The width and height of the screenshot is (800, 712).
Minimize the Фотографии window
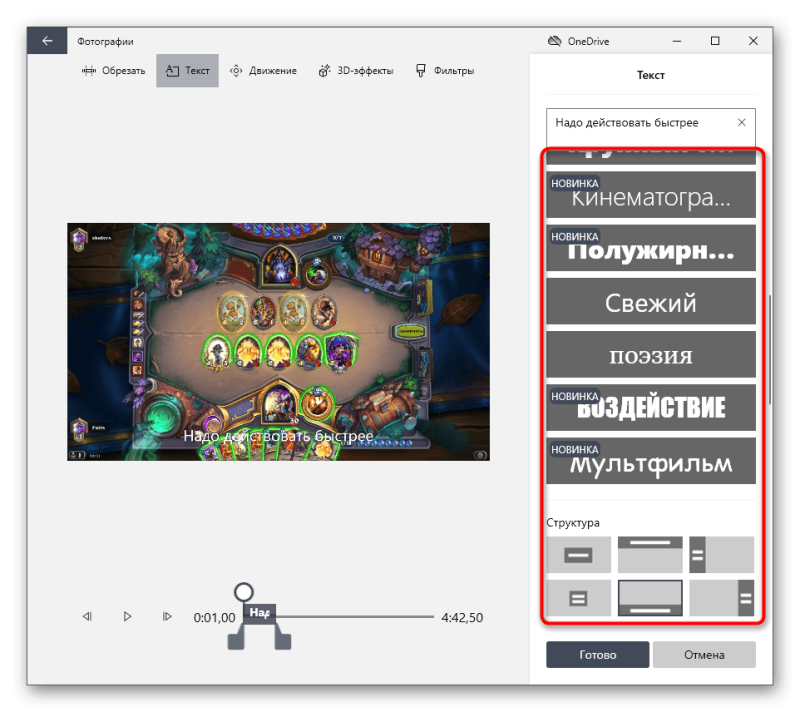(x=677, y=41)
